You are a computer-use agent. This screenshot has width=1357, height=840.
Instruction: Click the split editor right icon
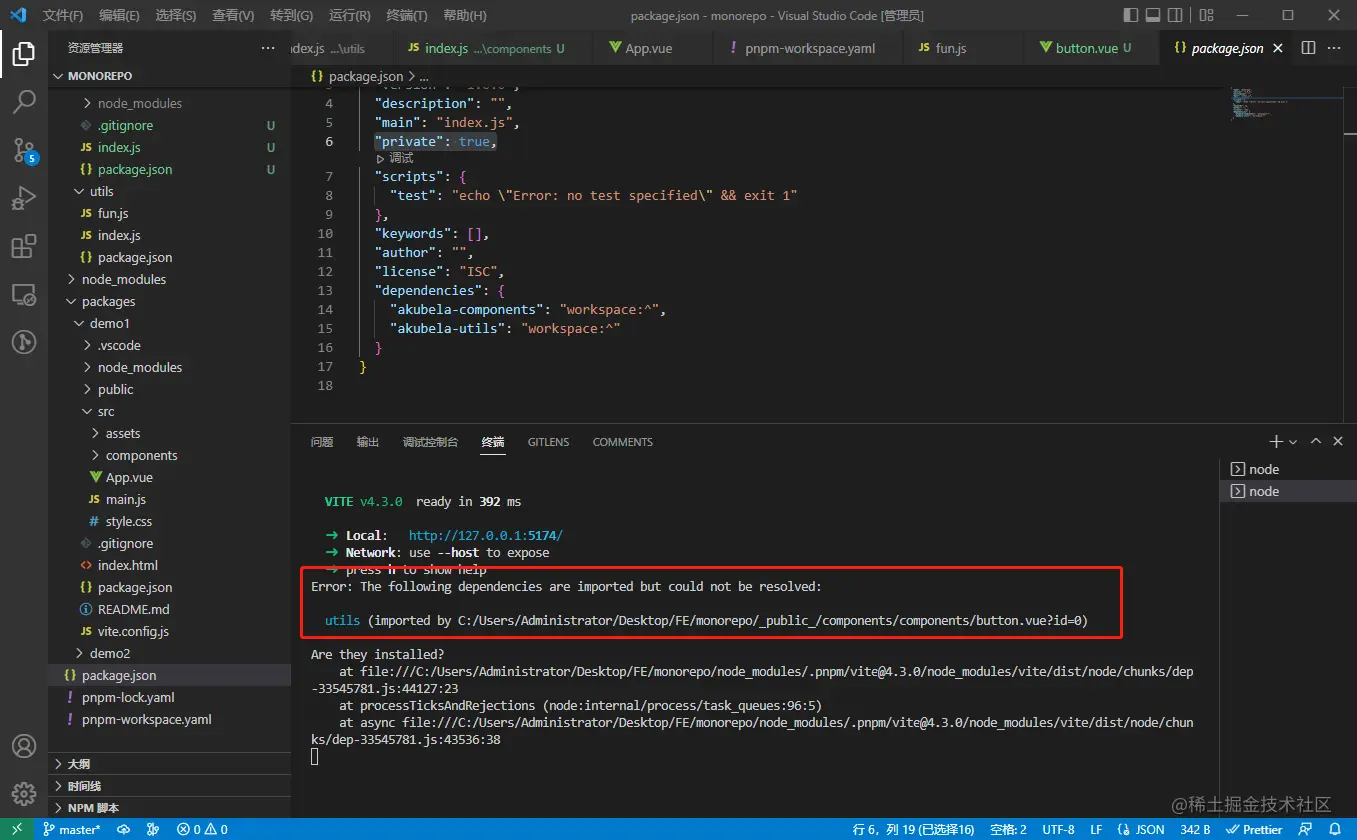(x=1308, y=48)
